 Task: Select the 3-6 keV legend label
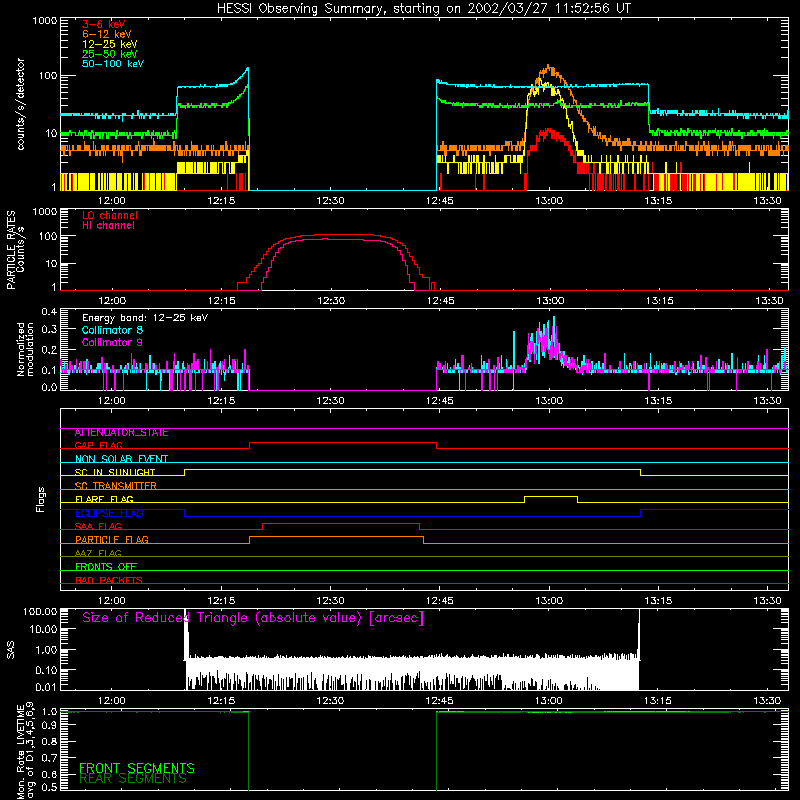coord(104,24)
